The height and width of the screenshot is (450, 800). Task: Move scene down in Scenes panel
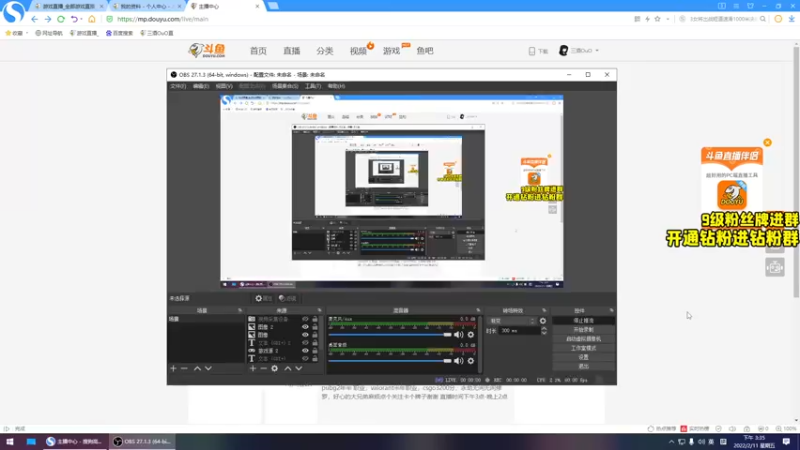[208, 368]
